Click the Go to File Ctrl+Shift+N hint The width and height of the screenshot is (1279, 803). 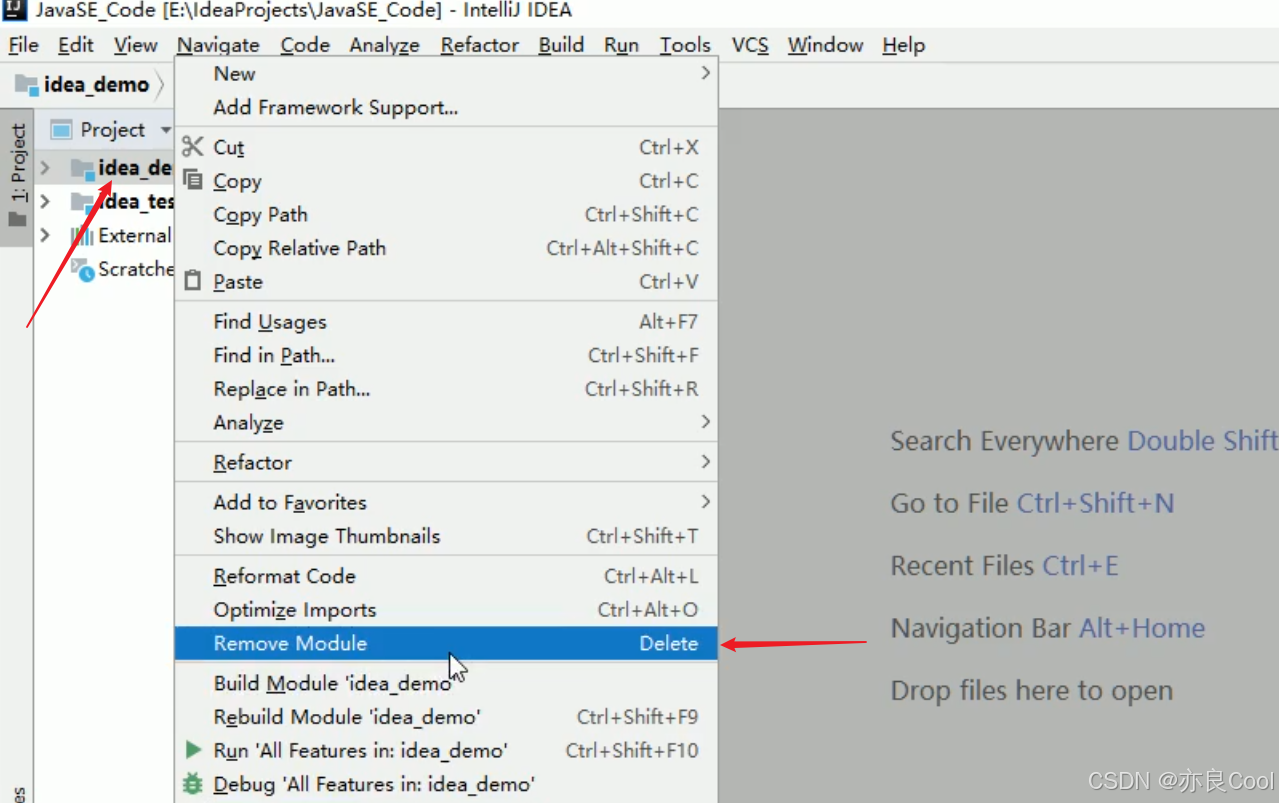tap(1032, 503)
